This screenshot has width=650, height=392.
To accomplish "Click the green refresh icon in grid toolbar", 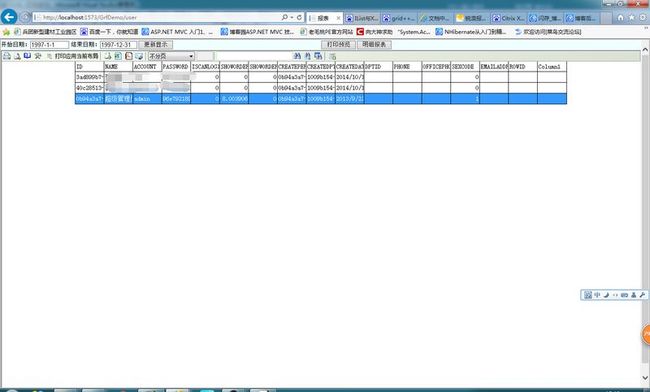I will click(x=332, y=56).
